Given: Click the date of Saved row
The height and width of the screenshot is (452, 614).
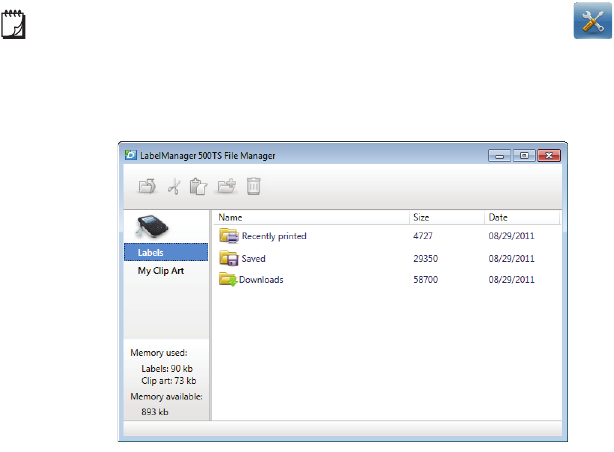Looking at the screenshot, I should 511,259.
